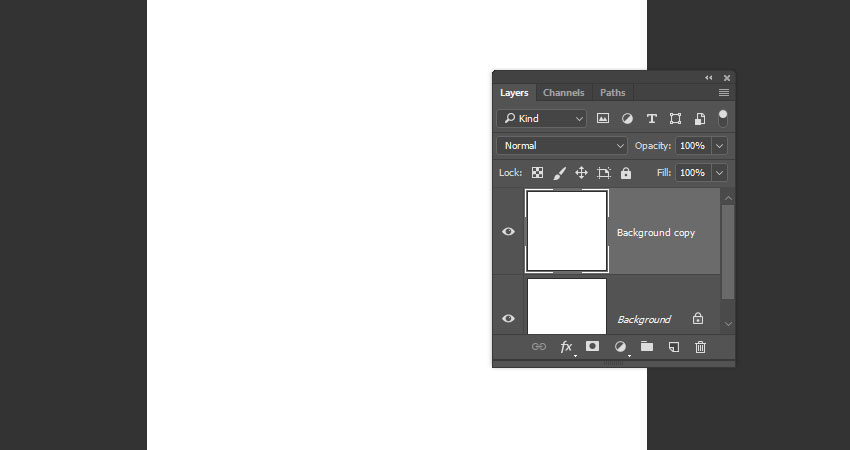
Task: Click the Background layer lock icon
Action: pos(698,318)
